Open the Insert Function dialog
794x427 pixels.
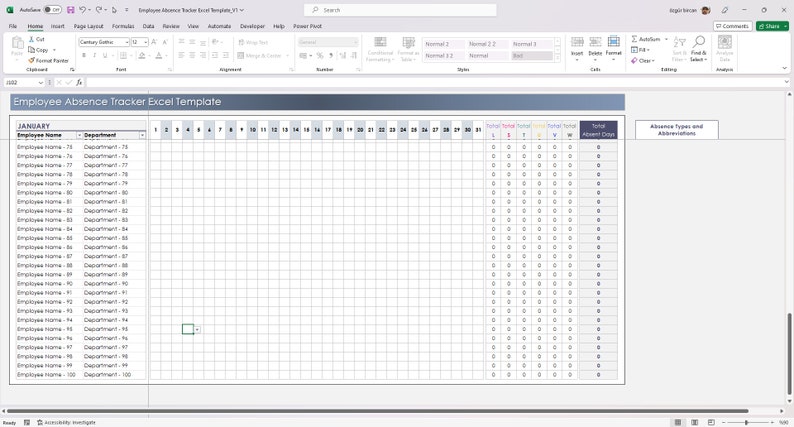point(79,82)
